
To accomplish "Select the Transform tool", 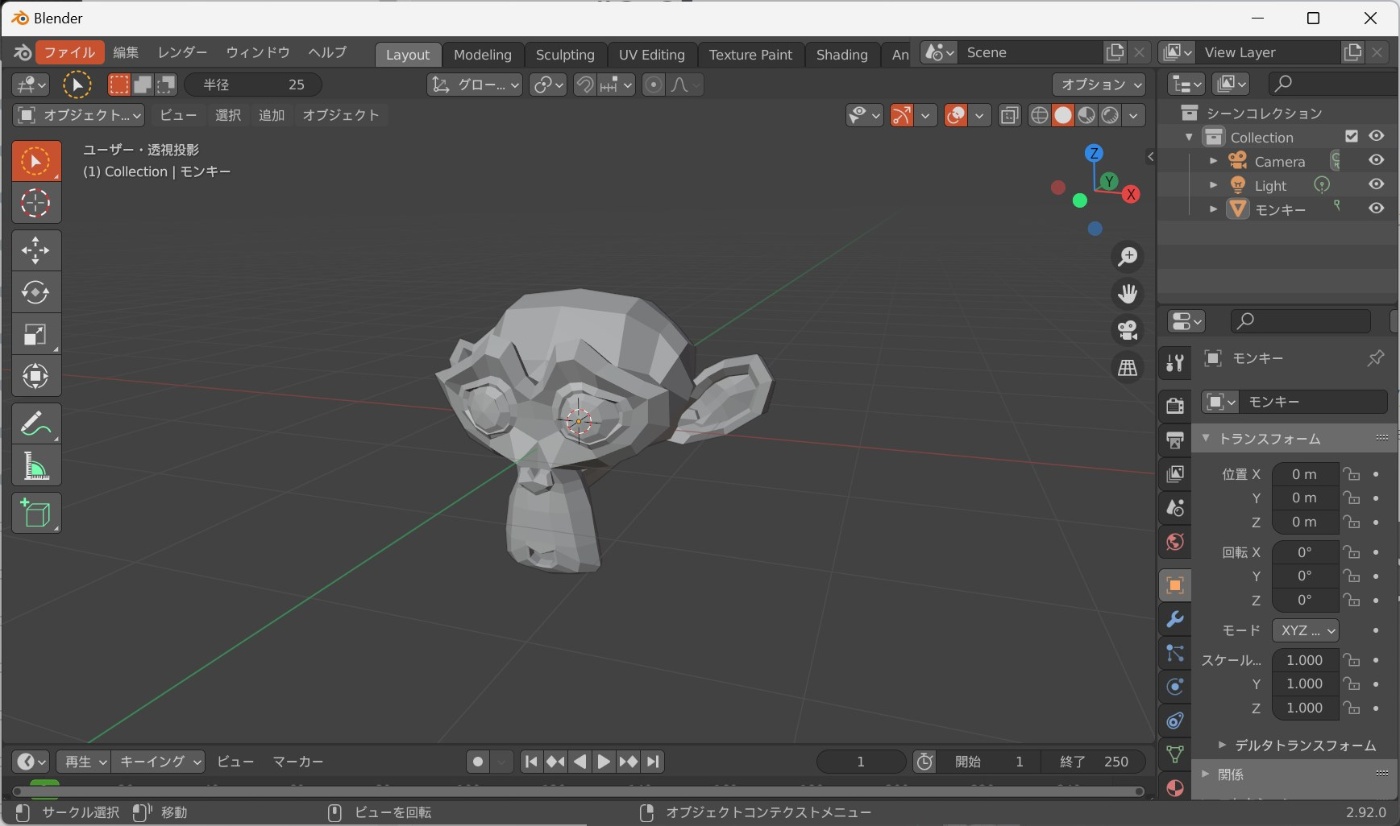I will coord(36,376).
